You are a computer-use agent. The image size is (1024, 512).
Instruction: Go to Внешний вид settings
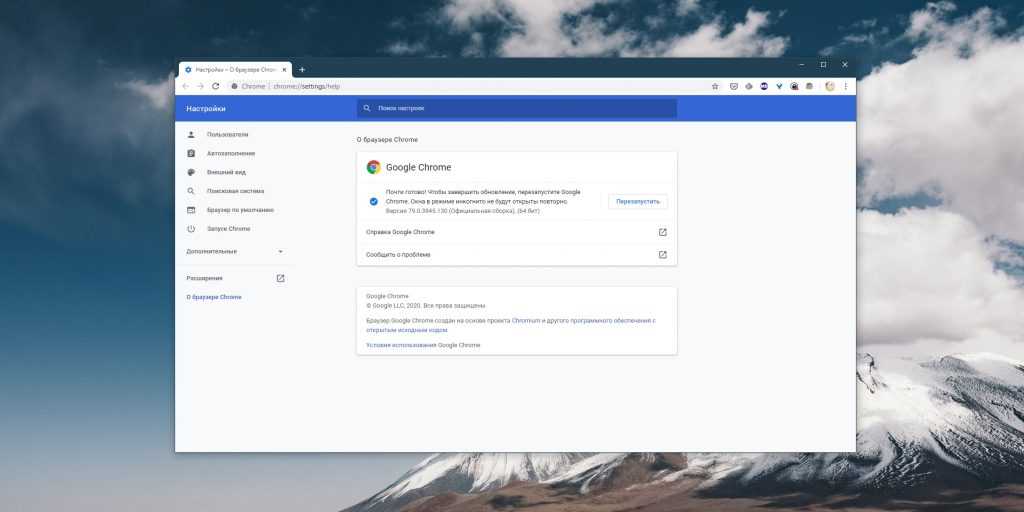click(x=226, y=172)
